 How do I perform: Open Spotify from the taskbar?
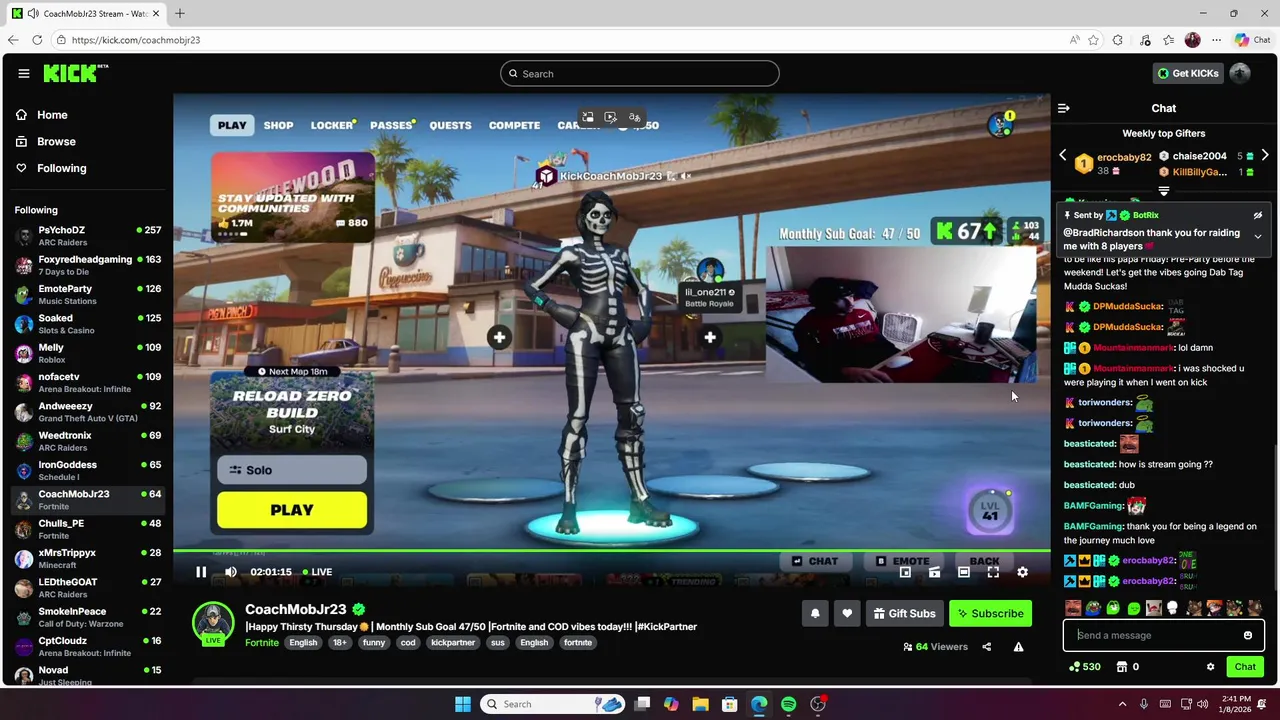tap(788, 704)
